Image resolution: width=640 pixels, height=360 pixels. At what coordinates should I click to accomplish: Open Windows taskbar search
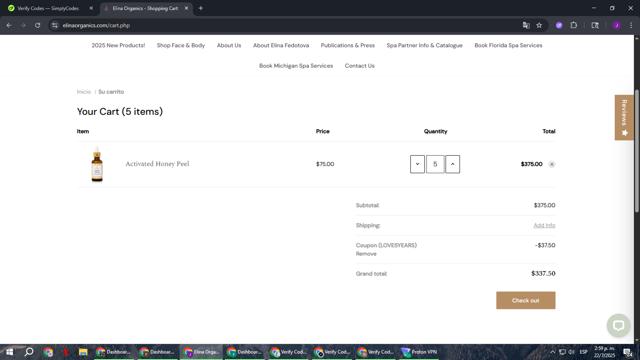tap(29, 352)
